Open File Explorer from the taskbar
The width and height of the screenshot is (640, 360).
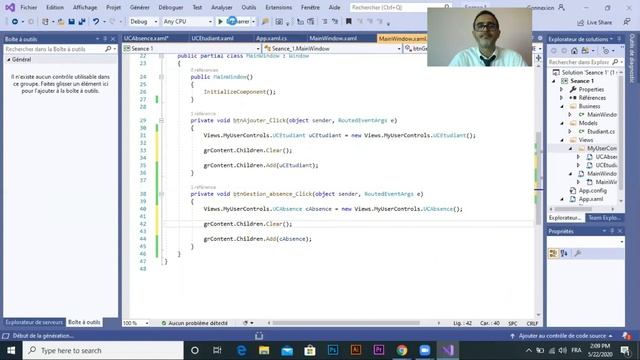point(264,350)
